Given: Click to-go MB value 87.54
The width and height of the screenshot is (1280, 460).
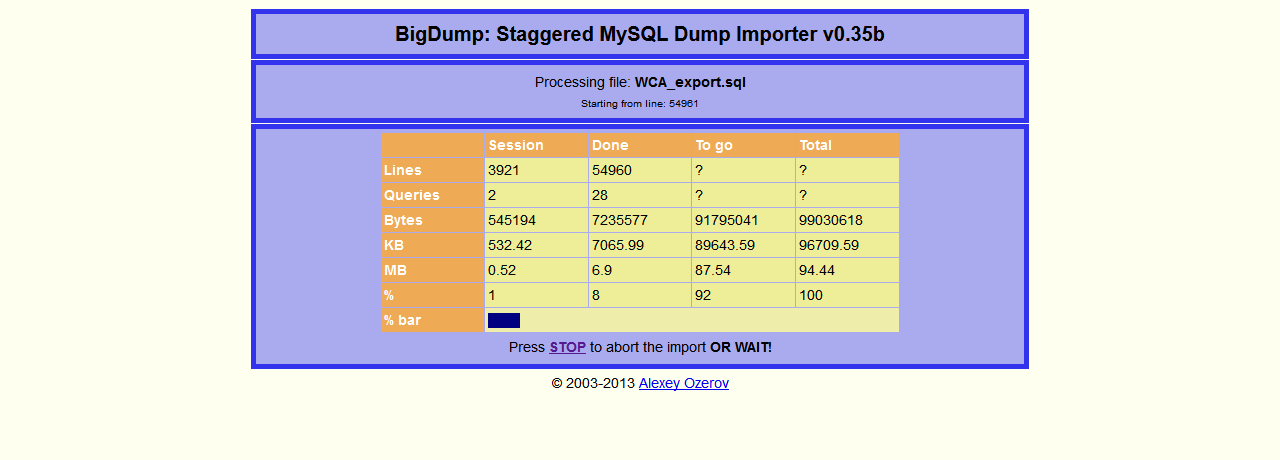Looking at the screenshot, I should 714,270.
